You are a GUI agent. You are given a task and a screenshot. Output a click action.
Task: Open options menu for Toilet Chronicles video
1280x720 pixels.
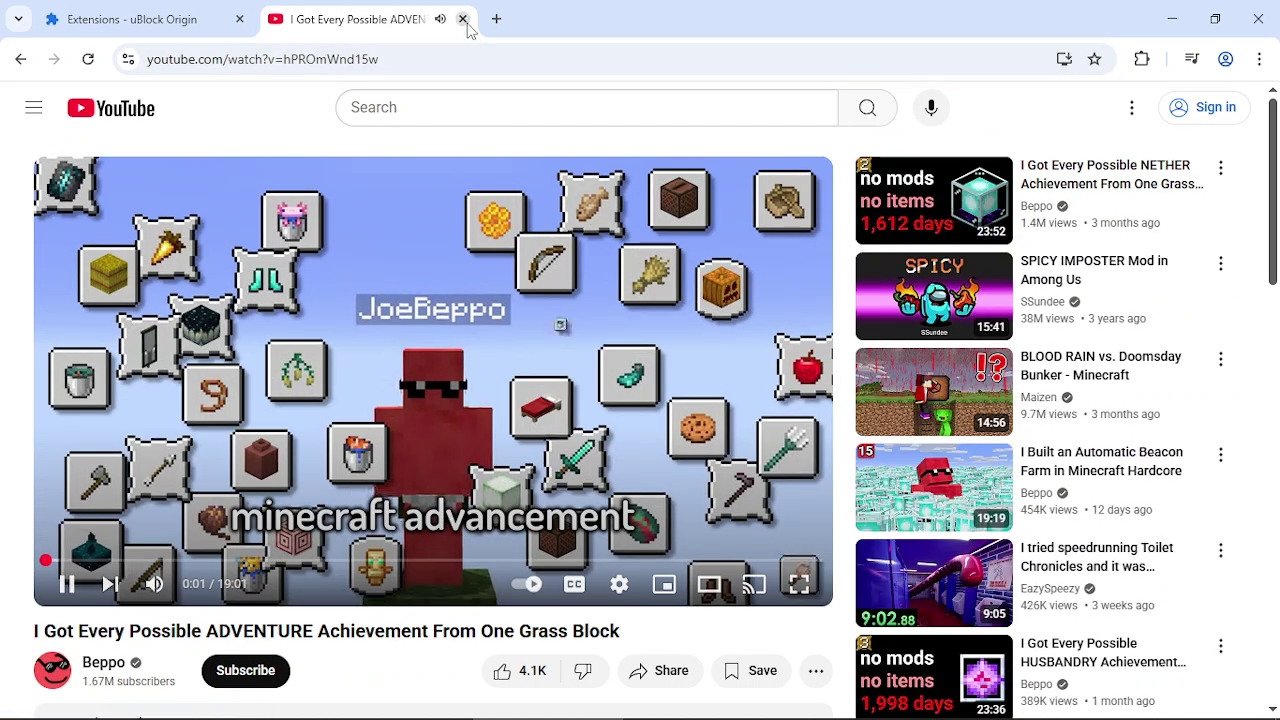coord(1220,551)
